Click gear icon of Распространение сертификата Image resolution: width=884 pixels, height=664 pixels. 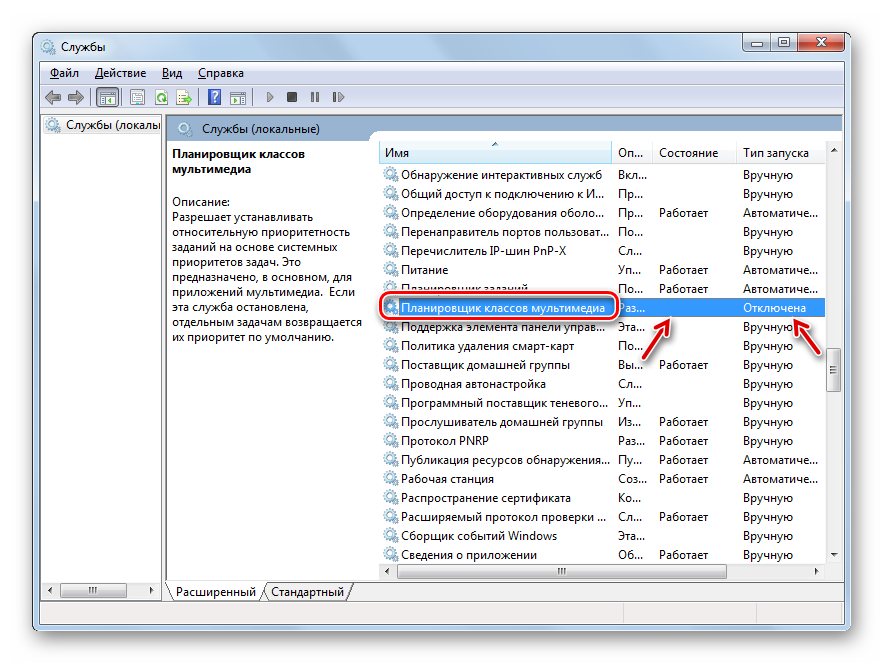[391, 498]
